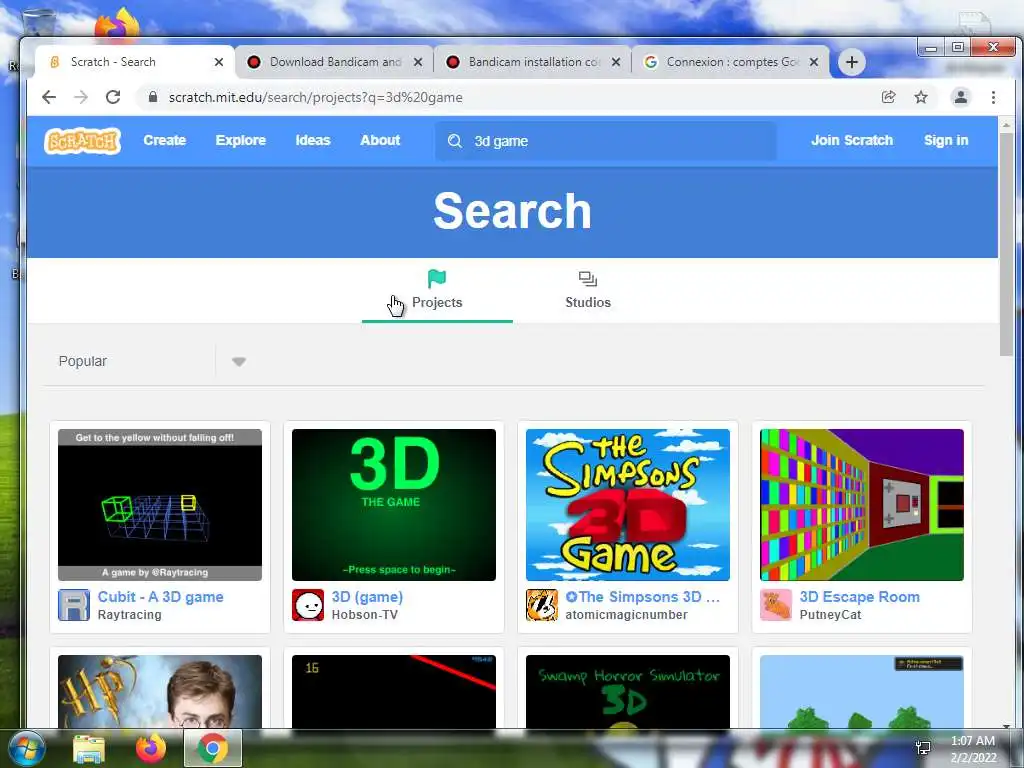Go back with the browser back arrow
Image resolution: width=1024 pixels, height=768 pixels.
pyautogui.click(x=49, y=97)
